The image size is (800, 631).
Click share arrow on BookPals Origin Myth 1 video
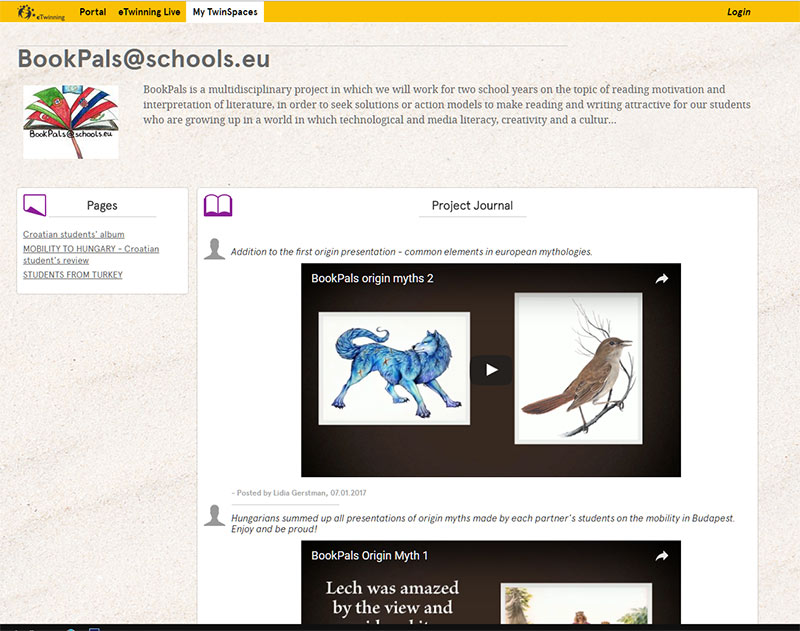pos(662,556)
